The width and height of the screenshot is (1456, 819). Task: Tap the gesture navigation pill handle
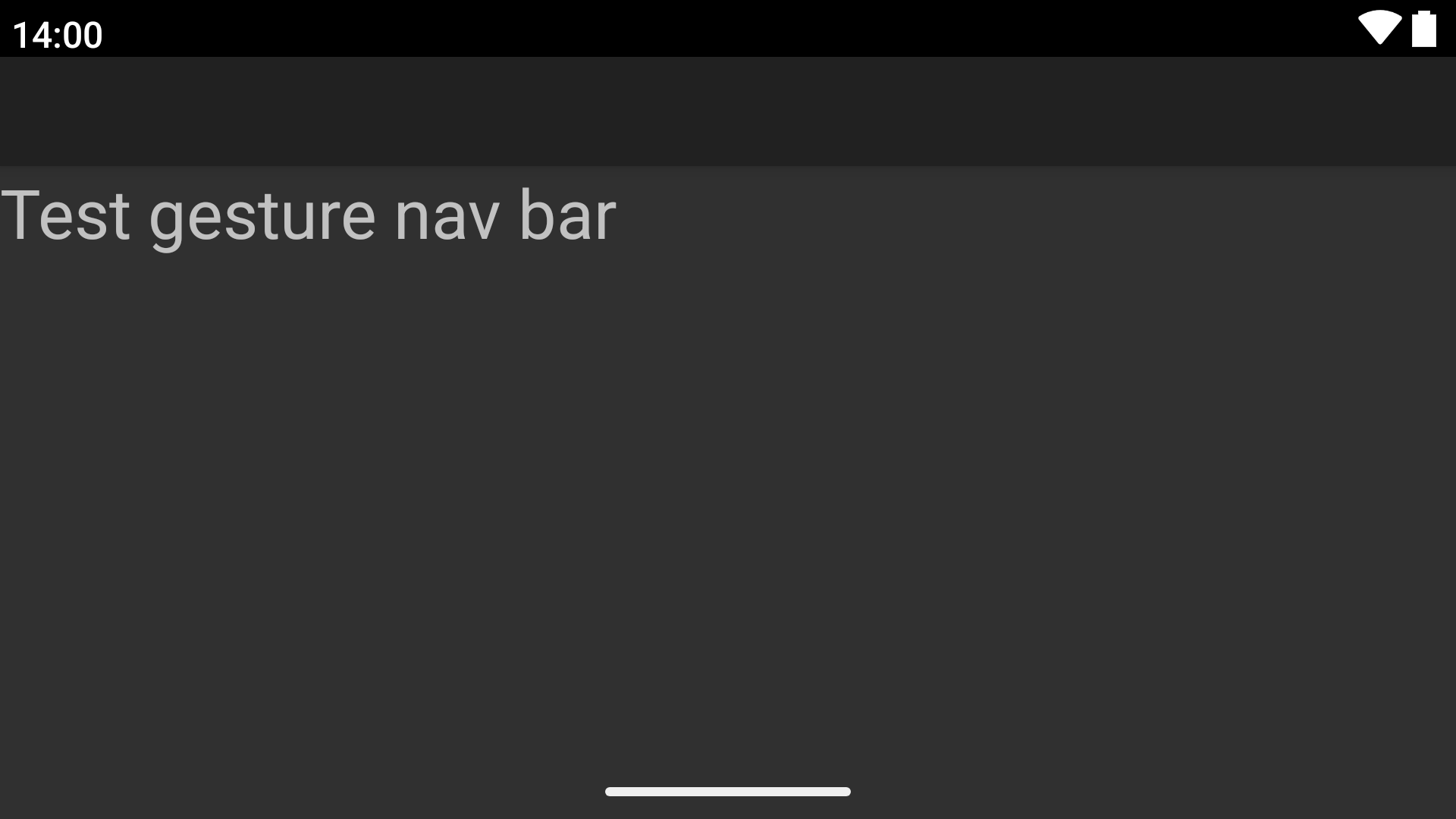pyautogui.click(x=728, y=792)
